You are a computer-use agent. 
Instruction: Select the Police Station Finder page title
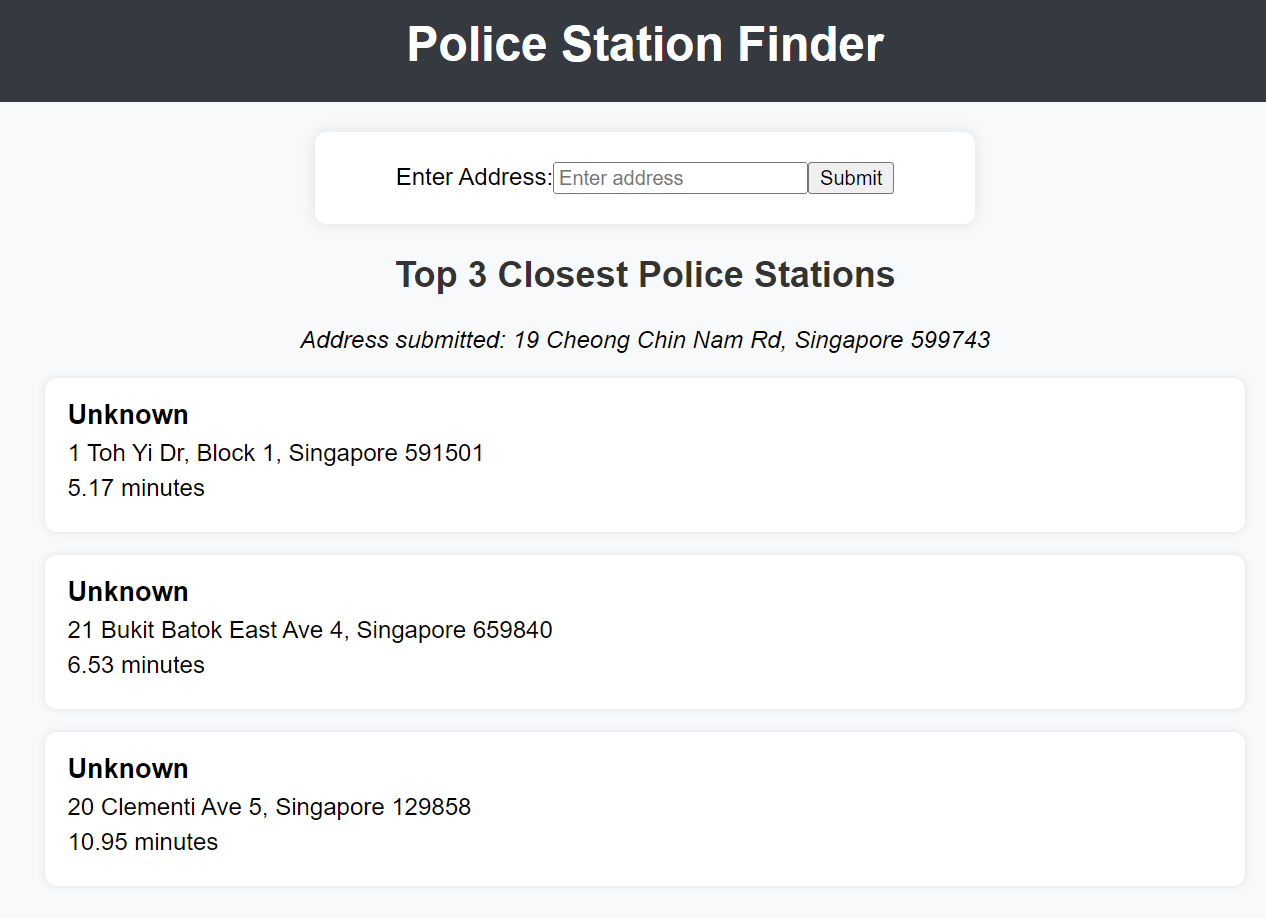pyautogui.click(x=644, y=44)
